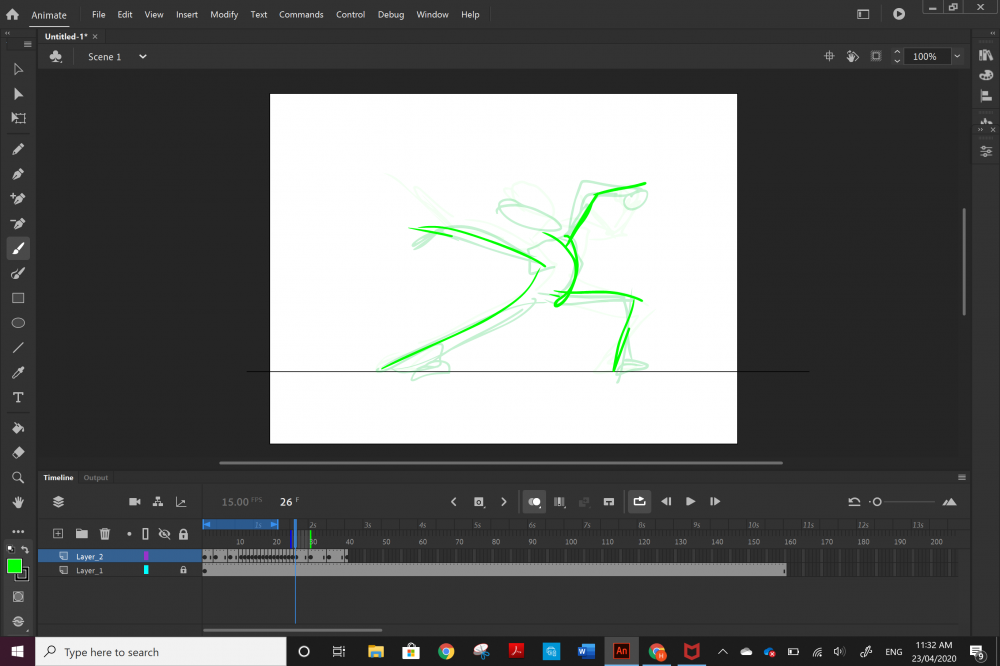Image resolution: width=1000 pixels, height=666 pixels.
Task: Unlock Layer_1 via its lock icon
Action: click(183, 570)
